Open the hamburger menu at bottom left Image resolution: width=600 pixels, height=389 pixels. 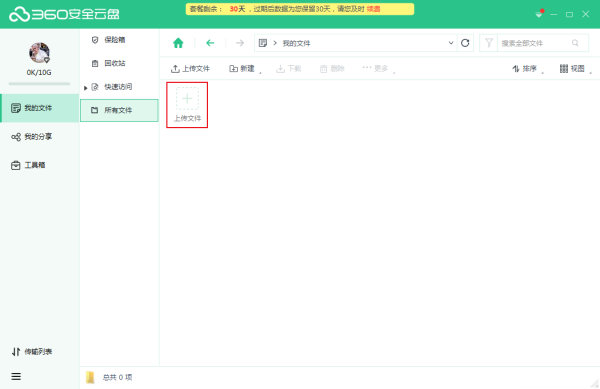click(16, 376)
